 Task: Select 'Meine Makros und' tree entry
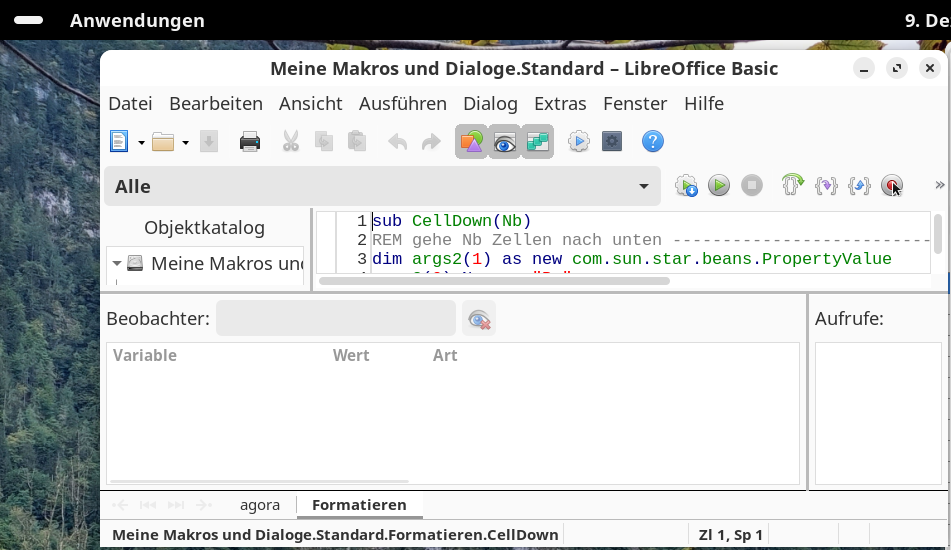tap(227, 263)
